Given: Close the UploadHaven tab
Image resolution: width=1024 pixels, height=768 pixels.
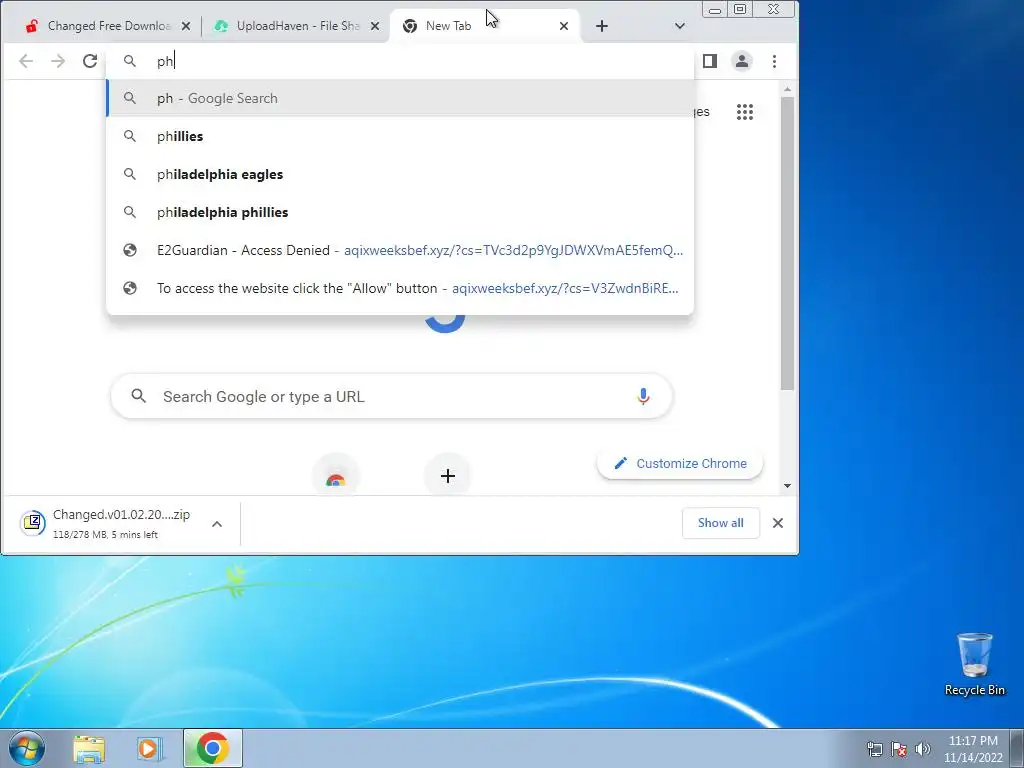Looking at the screenshot, I should (x=375, y=26).
